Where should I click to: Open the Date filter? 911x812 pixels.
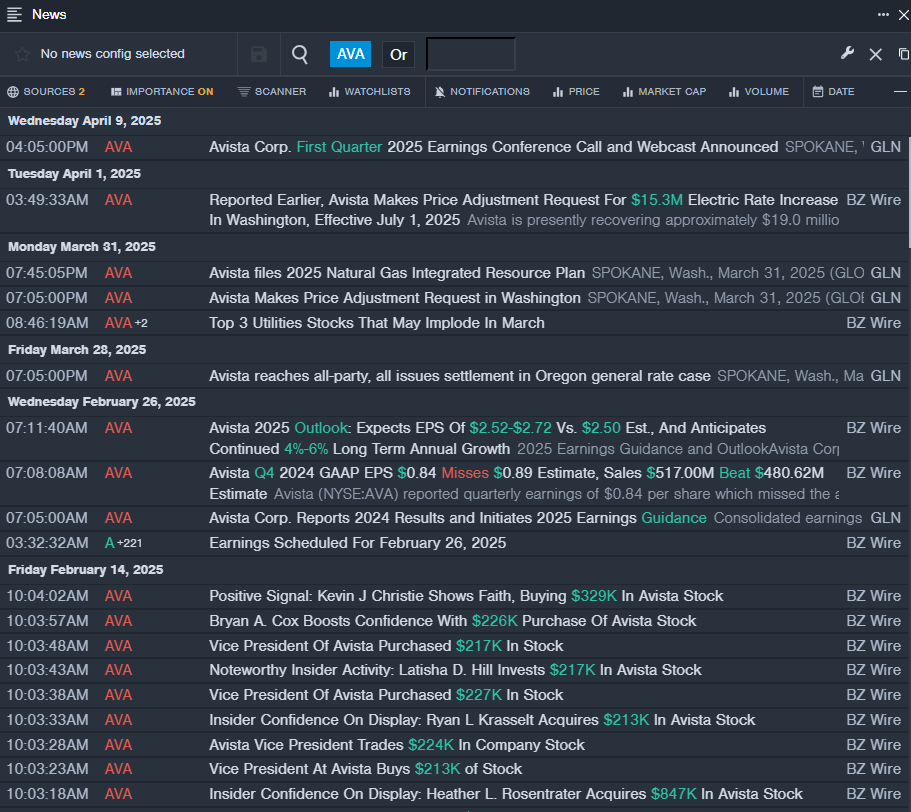click(x=833, y=92)
